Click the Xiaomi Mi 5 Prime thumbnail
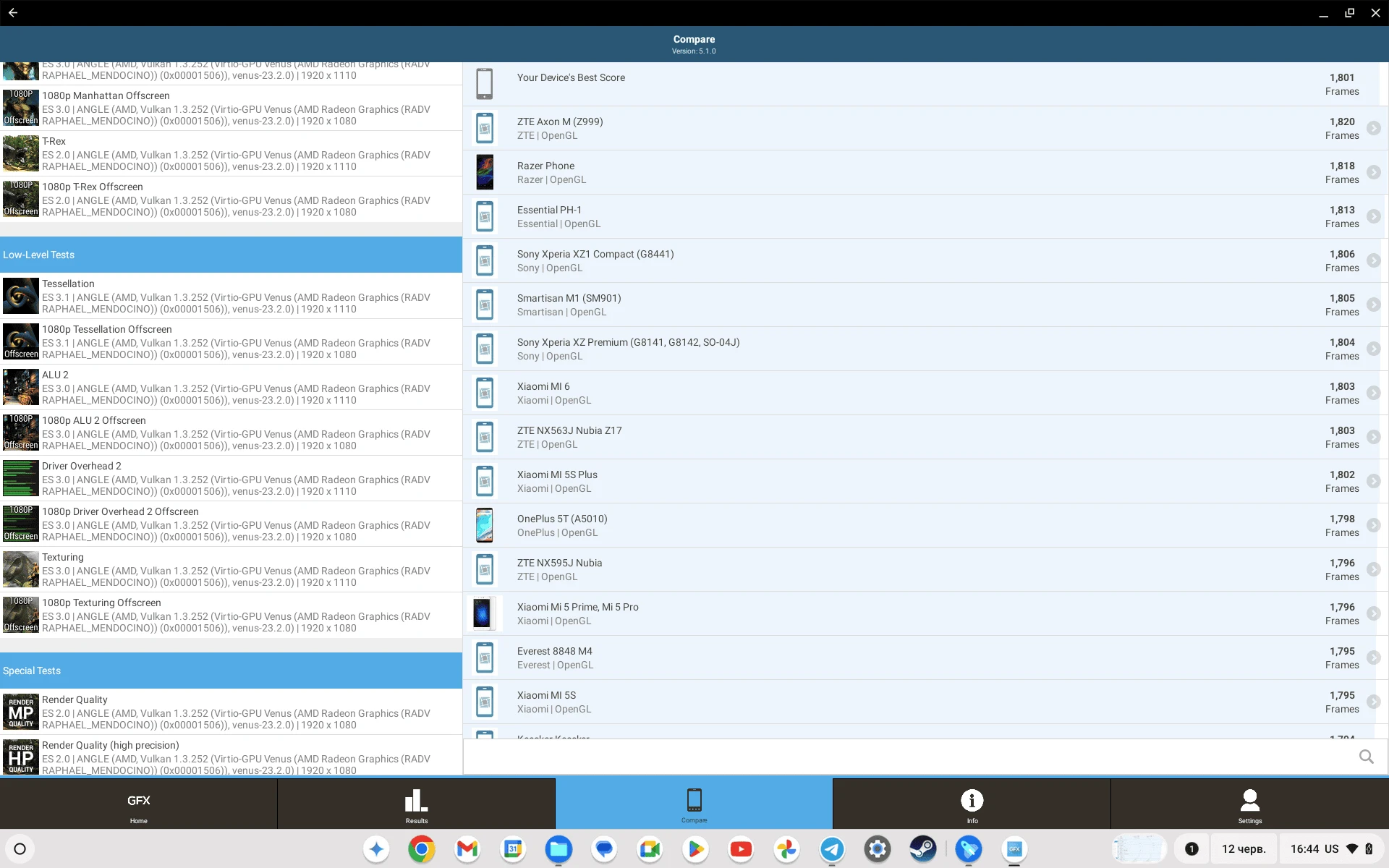The height and width of the screenshot is (868, 1389). pos(483,613)
